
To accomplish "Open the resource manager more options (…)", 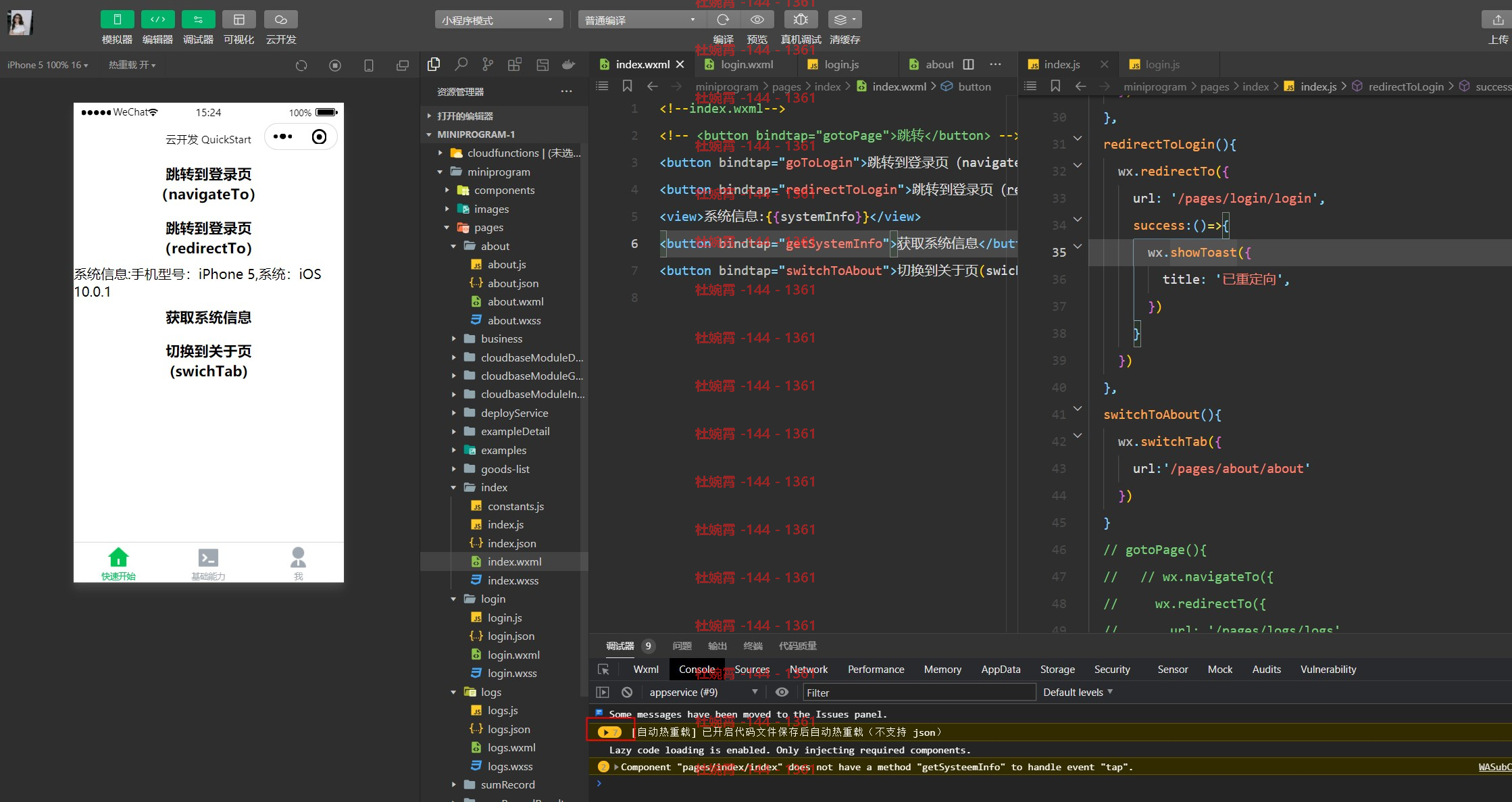I will point(566,91).
